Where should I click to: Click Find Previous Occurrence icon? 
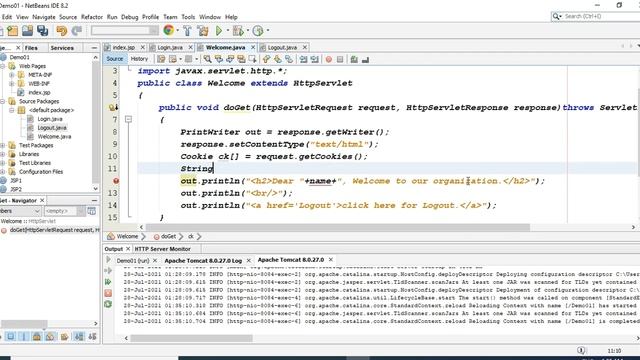point(219,60)
